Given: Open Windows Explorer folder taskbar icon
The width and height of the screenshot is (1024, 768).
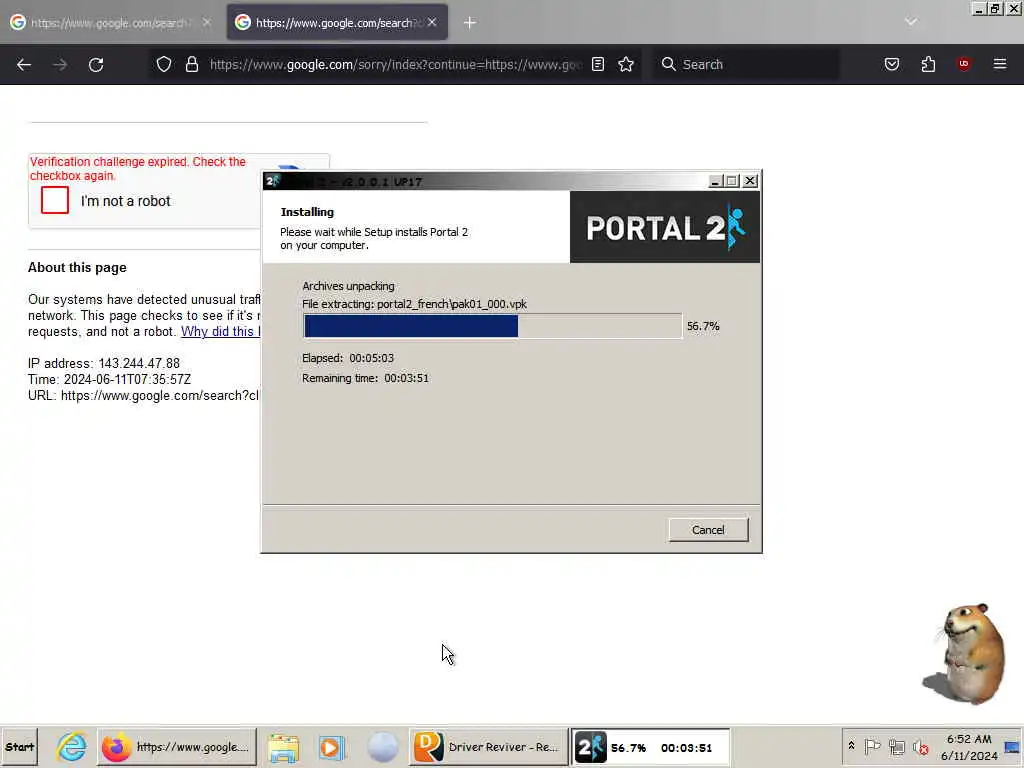Looking at the screenshot, I should 283,747.
